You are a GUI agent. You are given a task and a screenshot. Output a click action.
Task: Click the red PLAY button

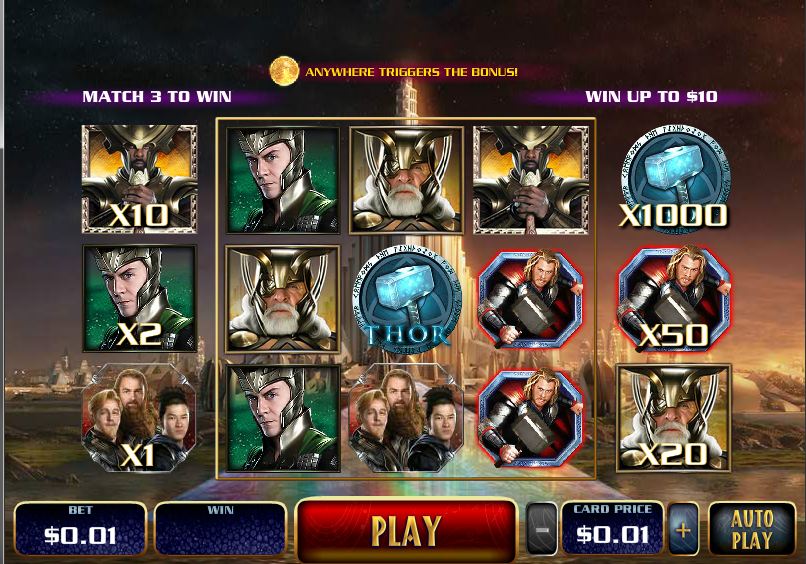[x=407, y=530]
